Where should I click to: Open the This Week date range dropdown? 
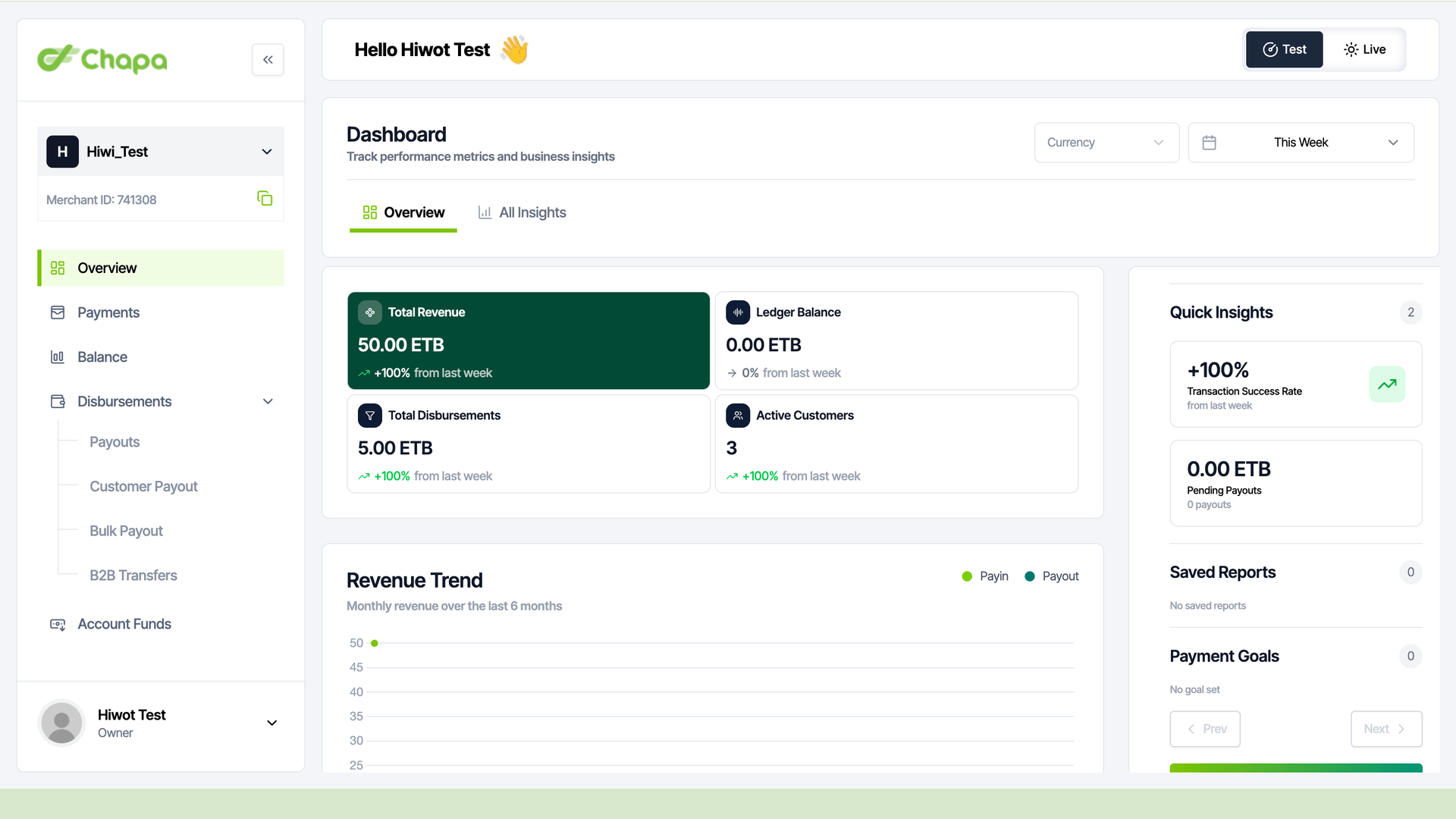click(1301, 143)
